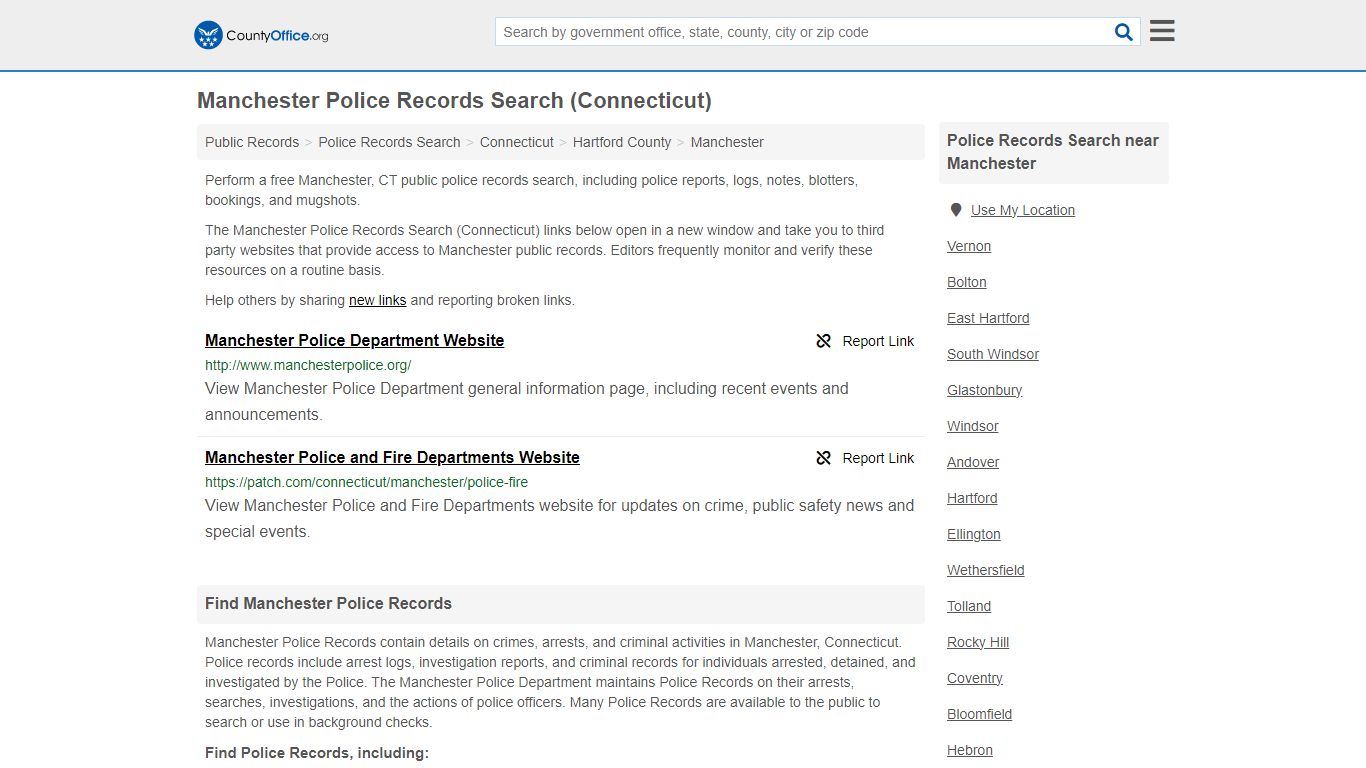Click the Manchester Police Records Search heading
1366x768 pixels.
click(x=454, y=101)
